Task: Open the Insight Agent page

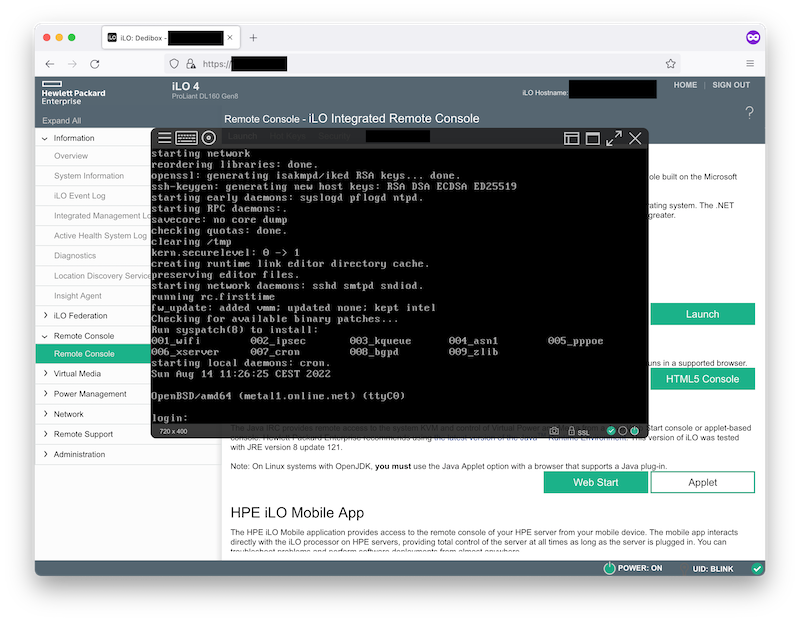Action: pos(78,296)
